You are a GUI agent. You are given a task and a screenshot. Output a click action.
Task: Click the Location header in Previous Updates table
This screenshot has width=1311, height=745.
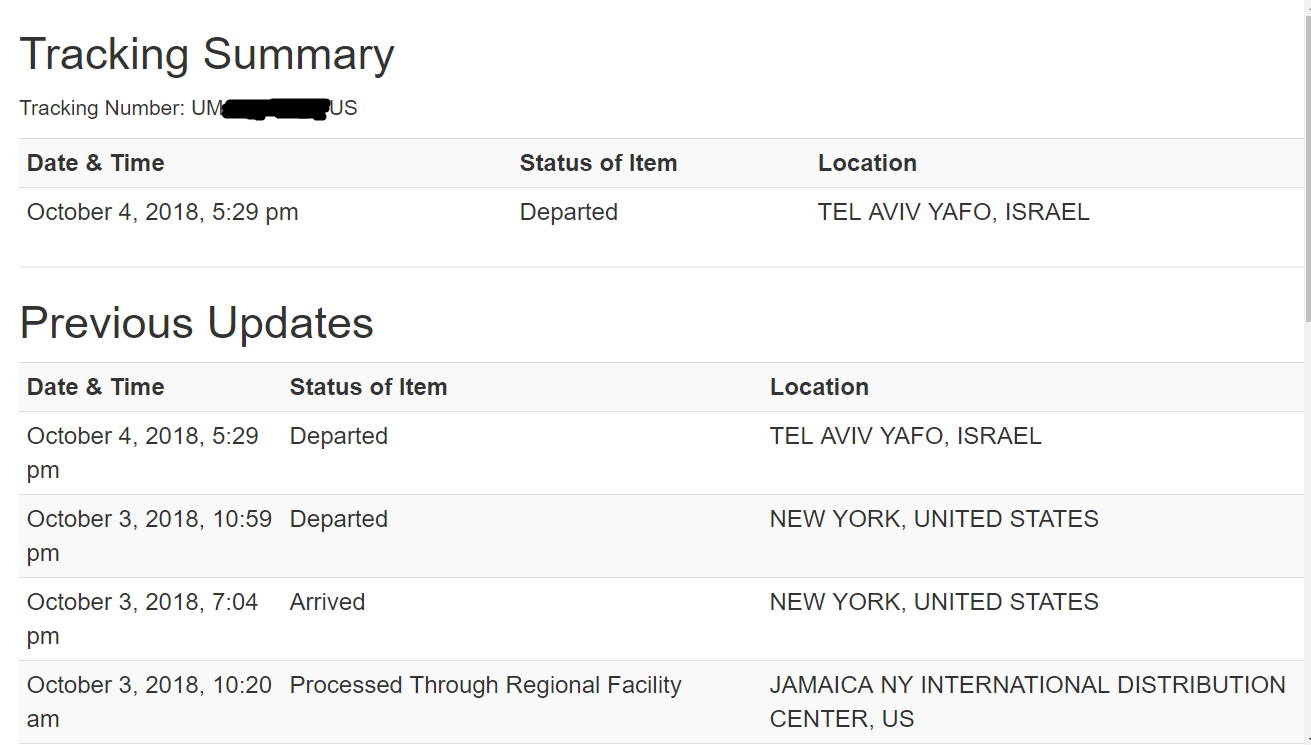coord(819,387)
